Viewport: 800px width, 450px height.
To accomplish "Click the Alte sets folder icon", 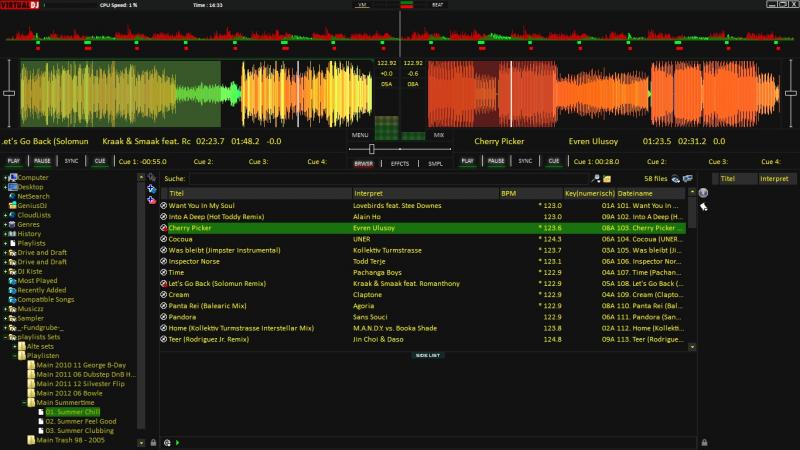I will 22,346.
